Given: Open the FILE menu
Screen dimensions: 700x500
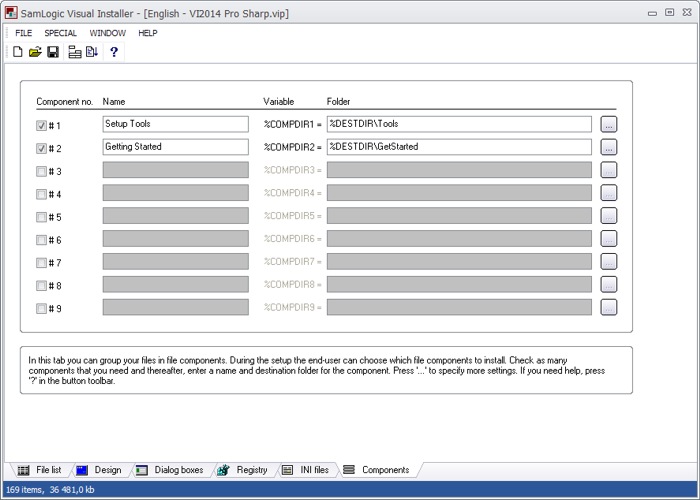Looking at the screenshot, I should pos(24,33).
